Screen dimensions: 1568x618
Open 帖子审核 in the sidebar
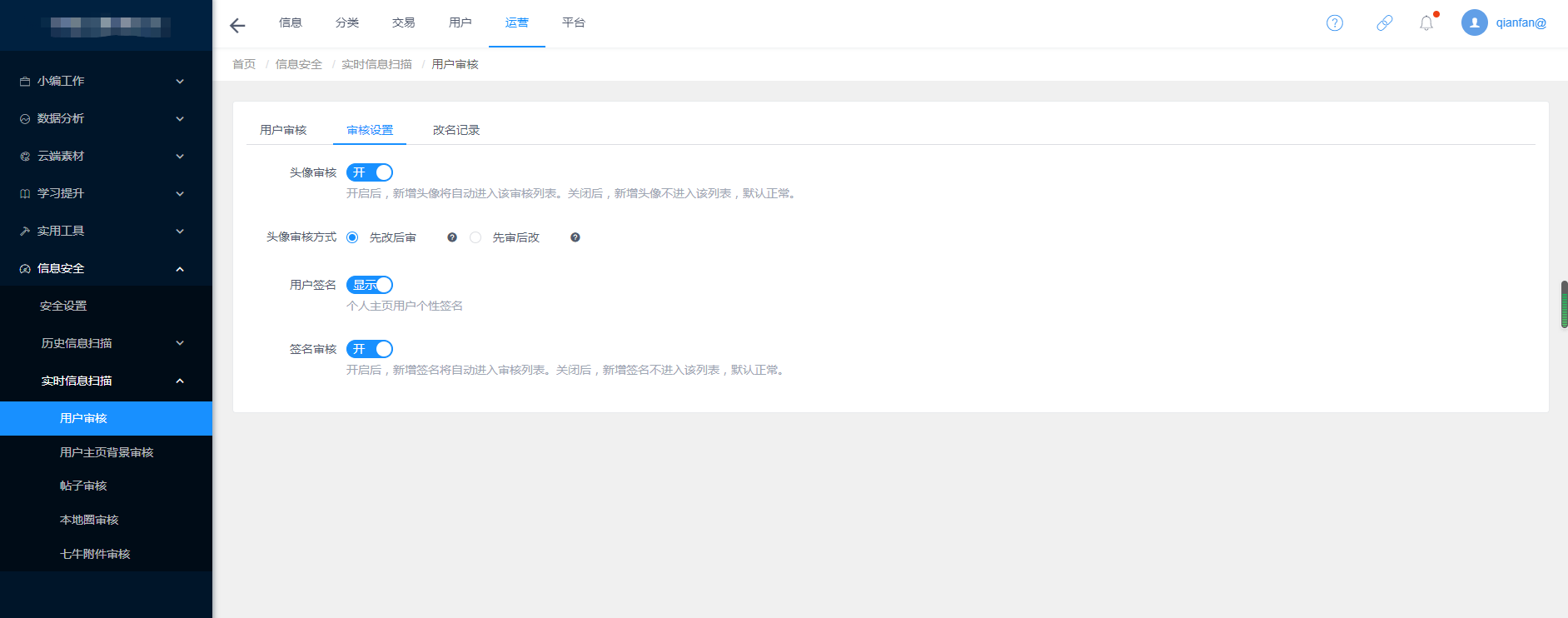coord(83,486)
